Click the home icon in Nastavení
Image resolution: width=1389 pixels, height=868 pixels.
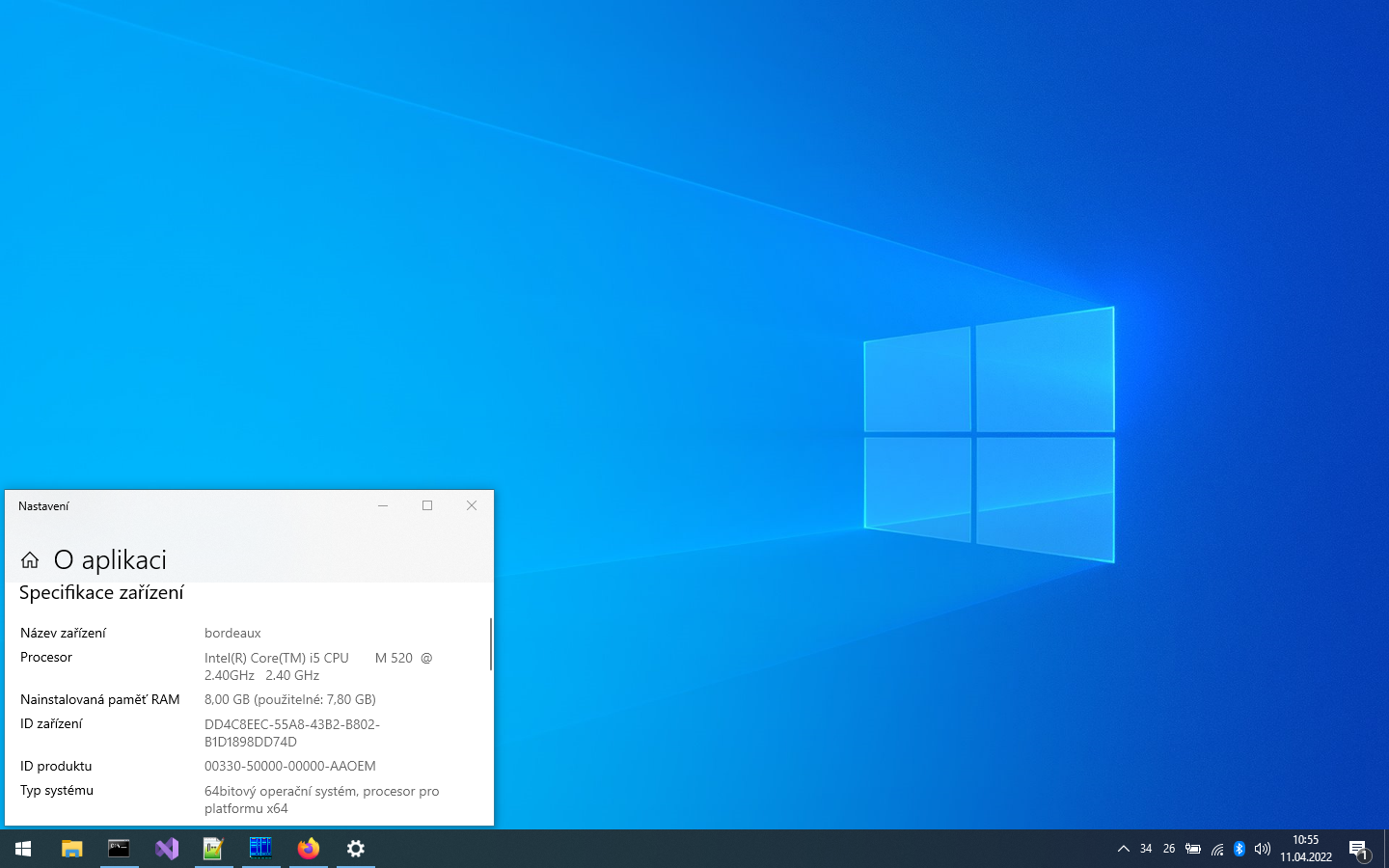[30, 560]
